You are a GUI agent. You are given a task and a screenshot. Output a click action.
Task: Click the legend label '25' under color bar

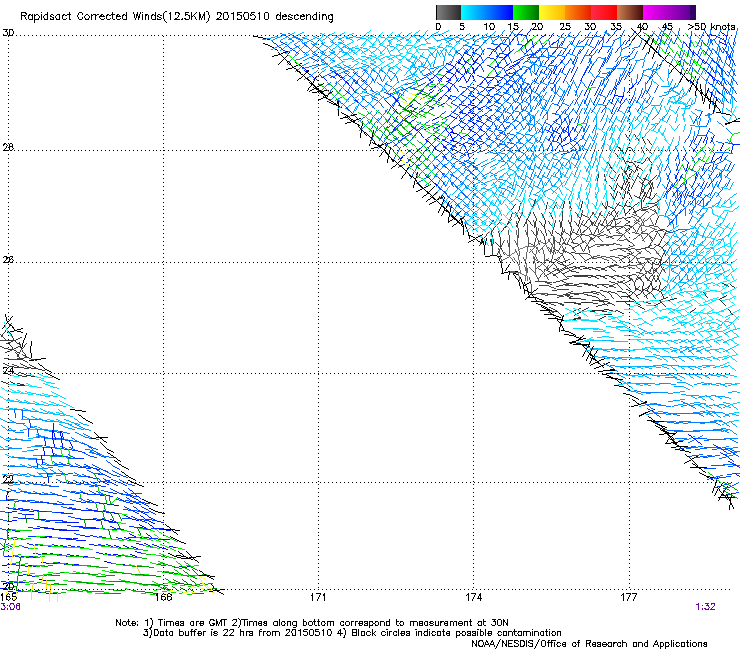pos(565,27)
